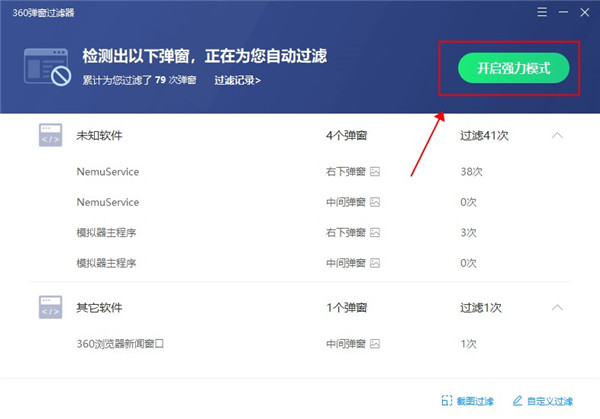Screen dimensions: 600x419
Task: Close the 360弹窗过滤器 window
Action: click(584, 12)
